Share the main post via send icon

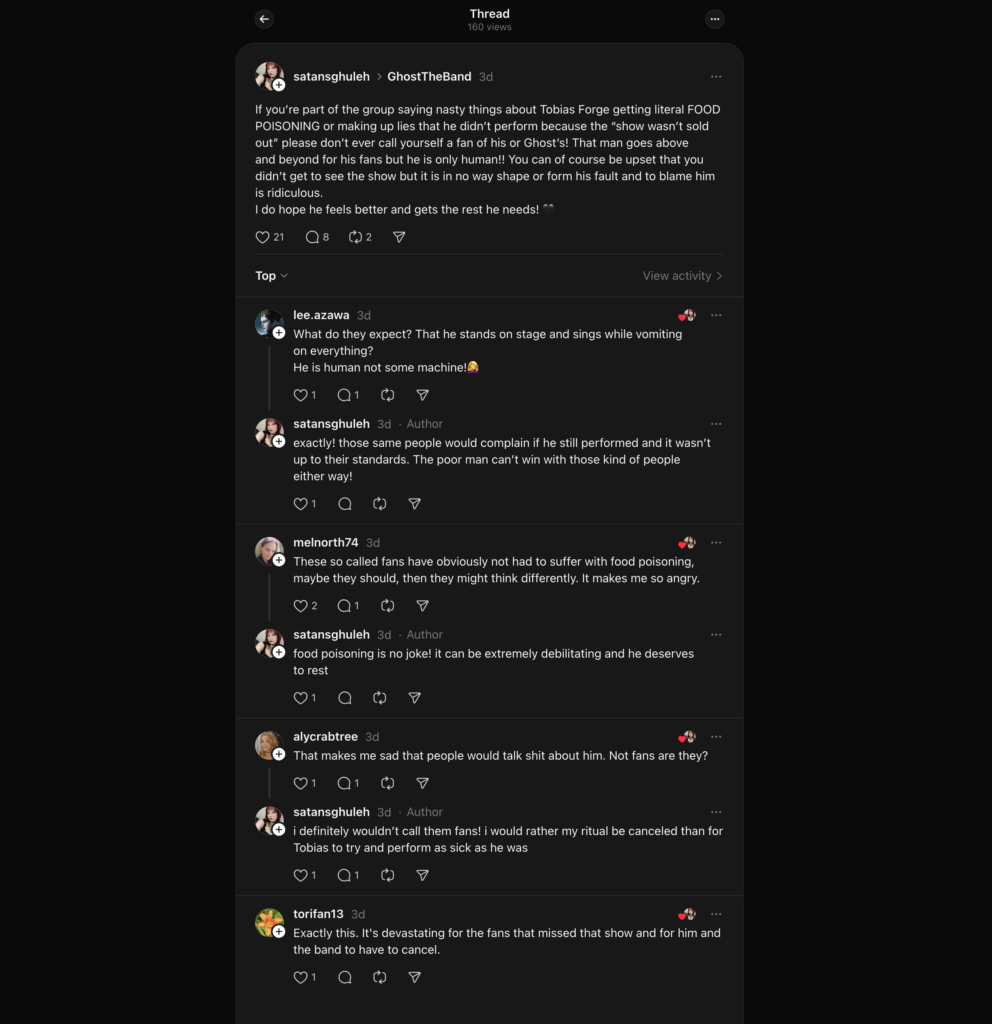[x=399, y=237]
